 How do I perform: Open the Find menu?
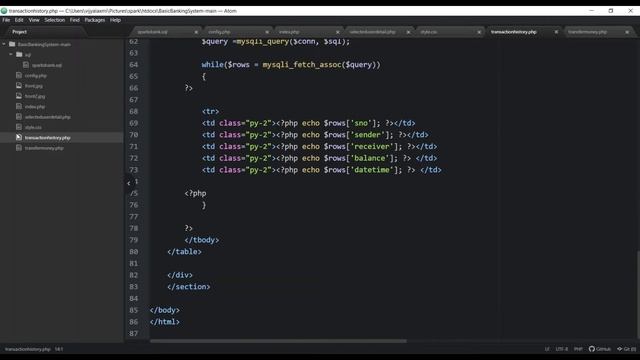75,20
